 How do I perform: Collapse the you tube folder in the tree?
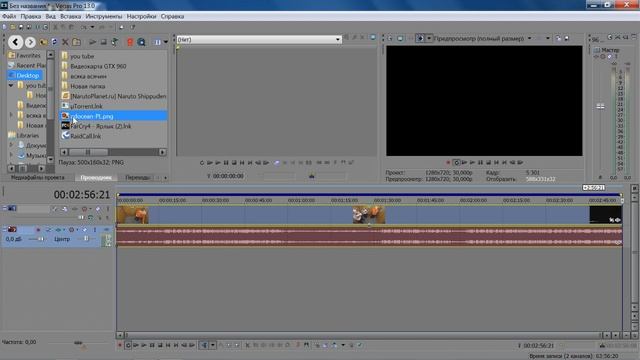coord(11,85)
